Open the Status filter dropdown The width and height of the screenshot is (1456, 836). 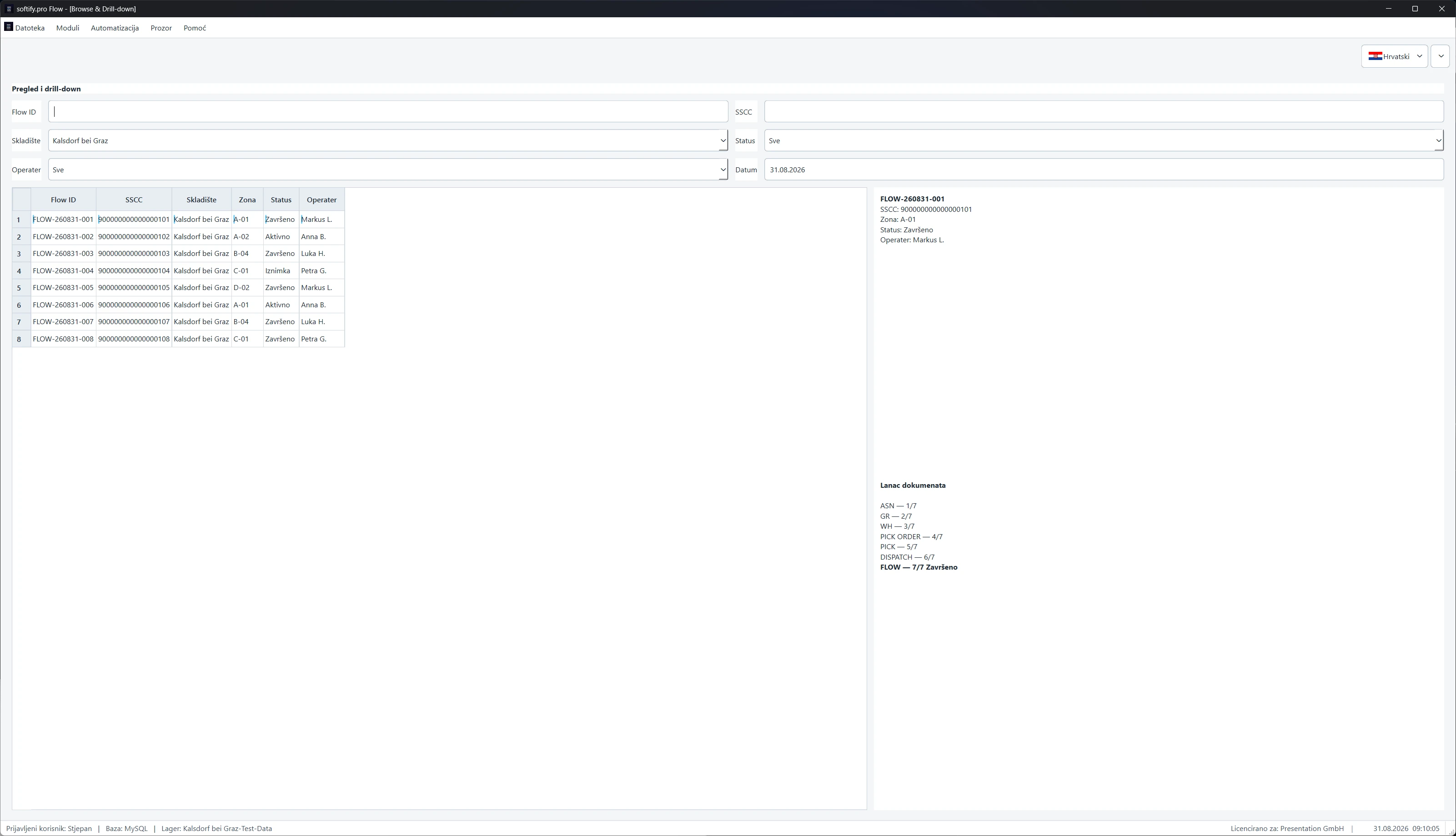click(x=1104, y=140)
